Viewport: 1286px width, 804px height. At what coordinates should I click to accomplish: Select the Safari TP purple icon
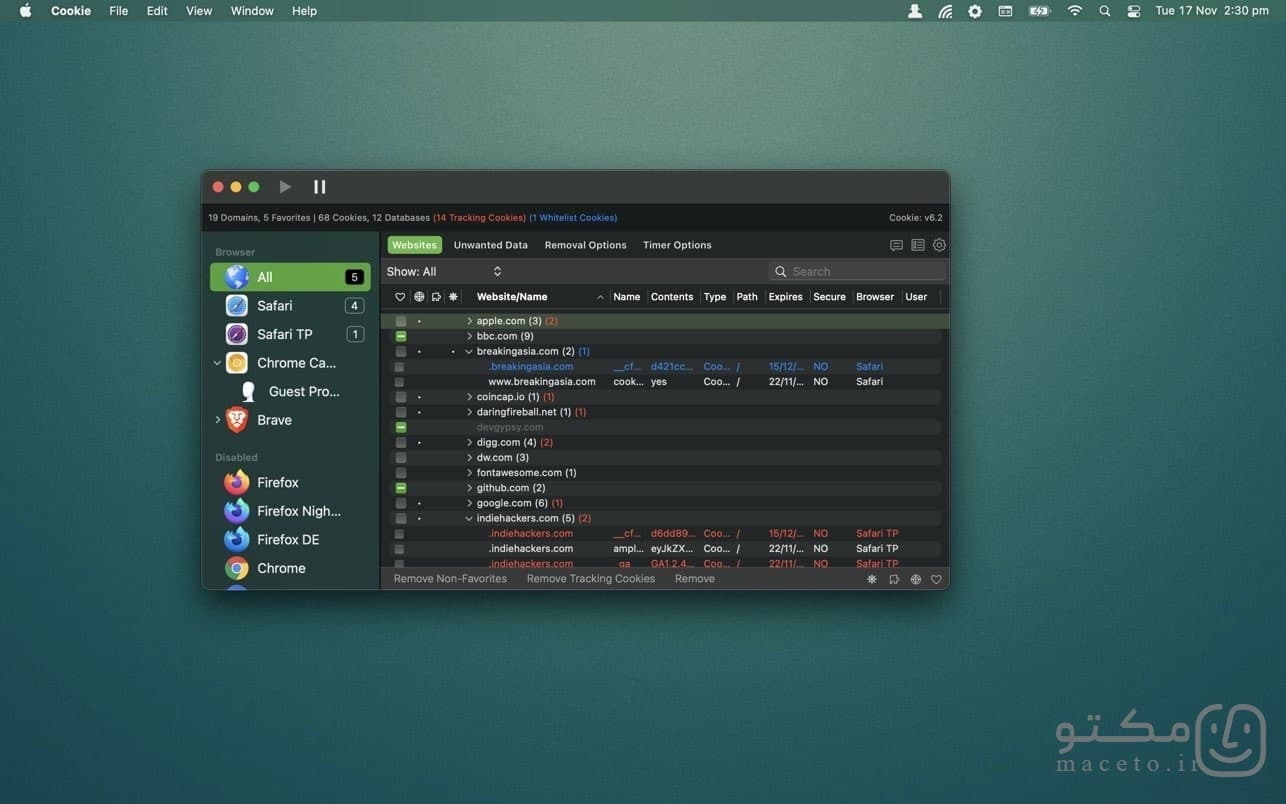pyautogui.click(x=237, y=334)
